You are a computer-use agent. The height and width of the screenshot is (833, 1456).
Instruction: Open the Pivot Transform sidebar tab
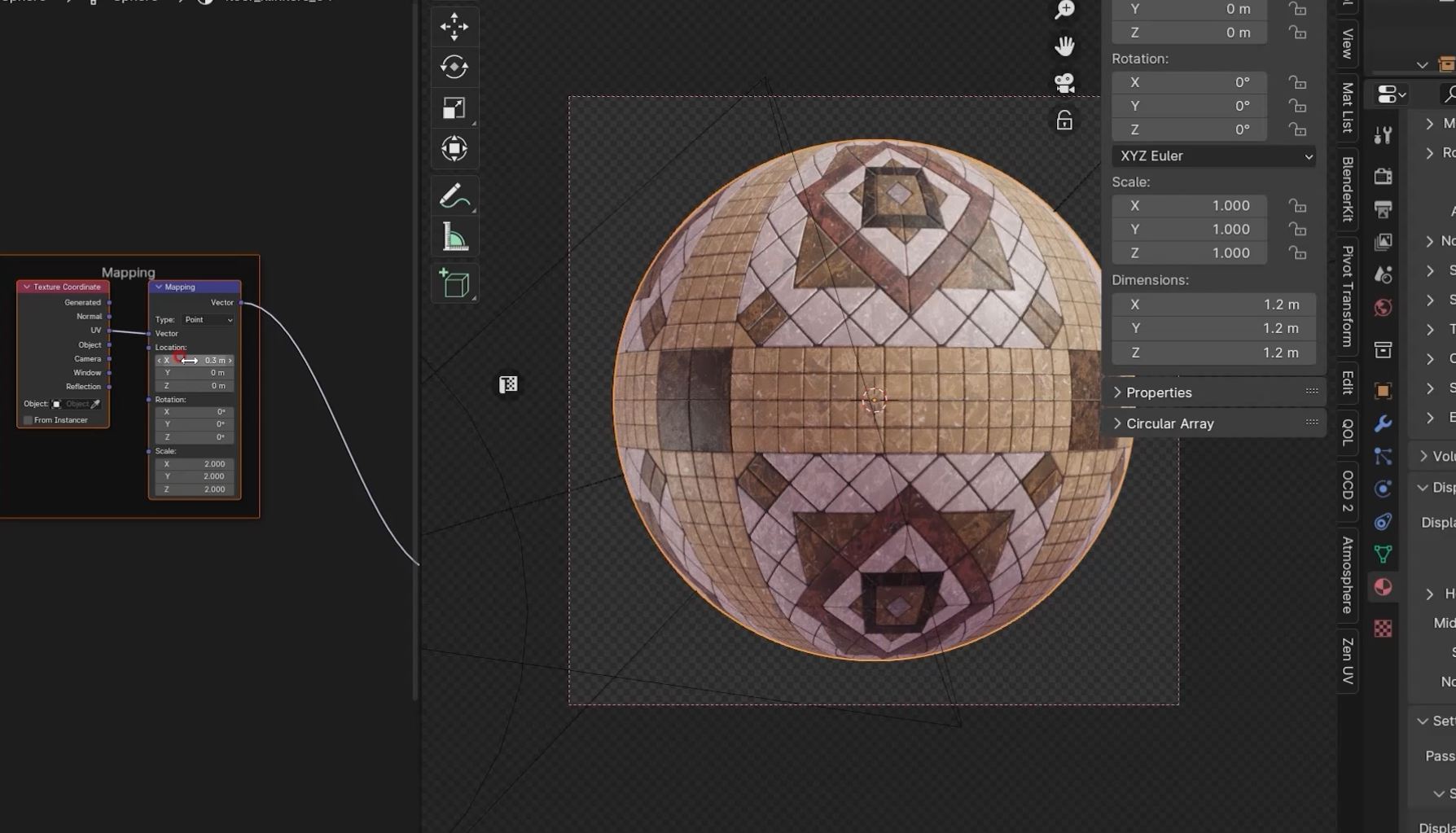coord(1348,296)
